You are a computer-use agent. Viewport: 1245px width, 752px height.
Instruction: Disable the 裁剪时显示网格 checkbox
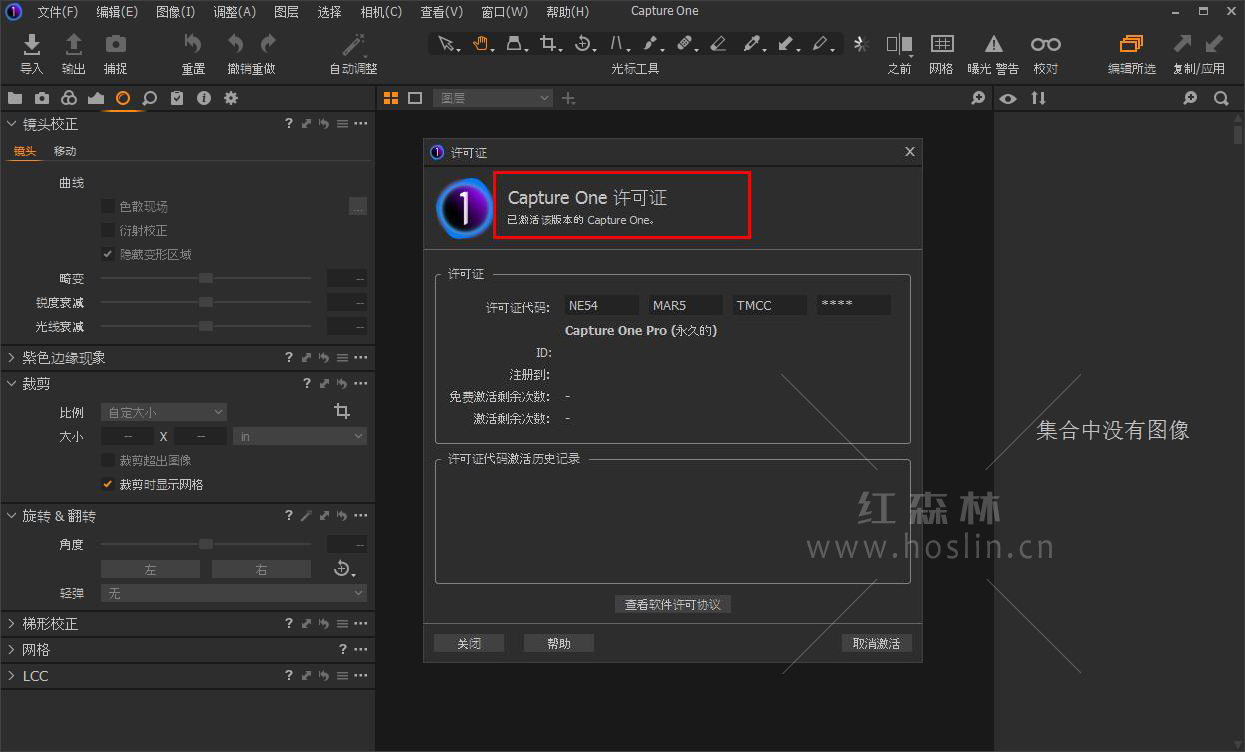coord(108,485)
